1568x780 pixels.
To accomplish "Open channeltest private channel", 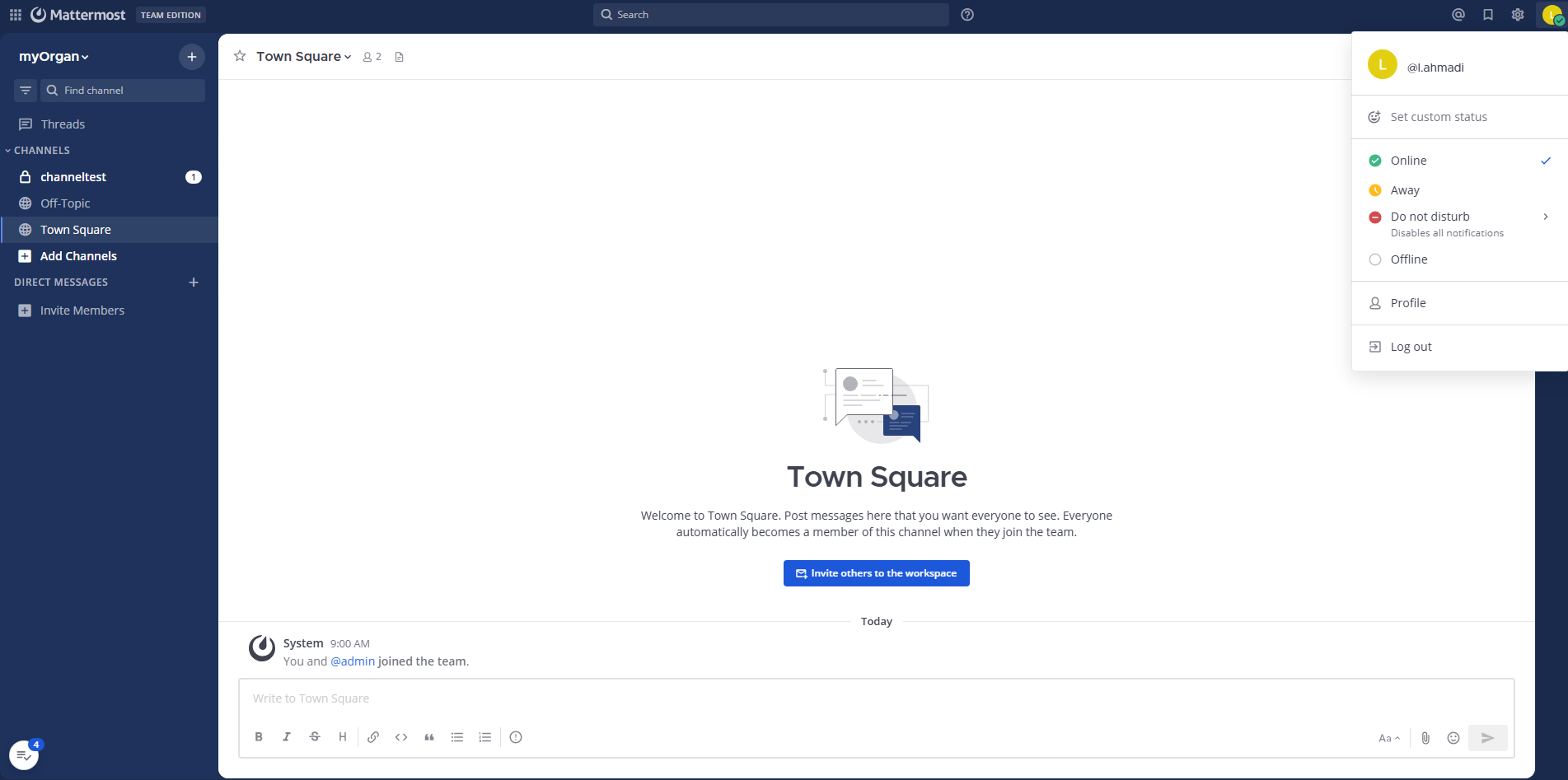I will click(x=109, y=177).
